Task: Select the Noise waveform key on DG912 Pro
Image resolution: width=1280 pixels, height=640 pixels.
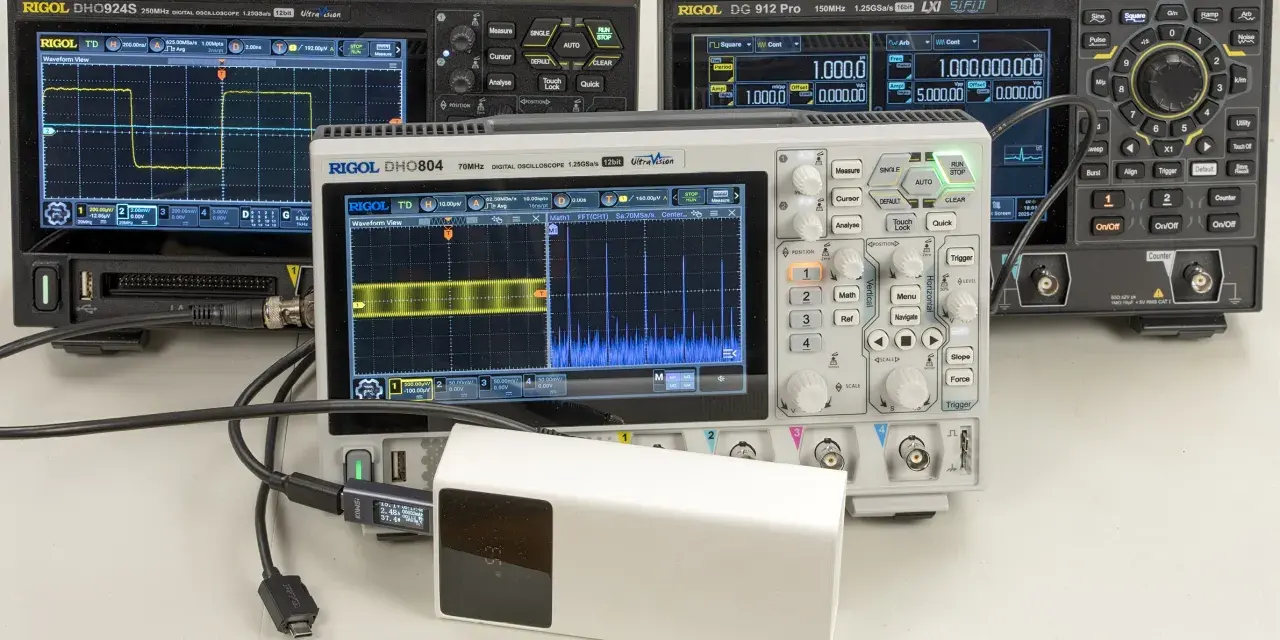Action: tap(1244, 37)
